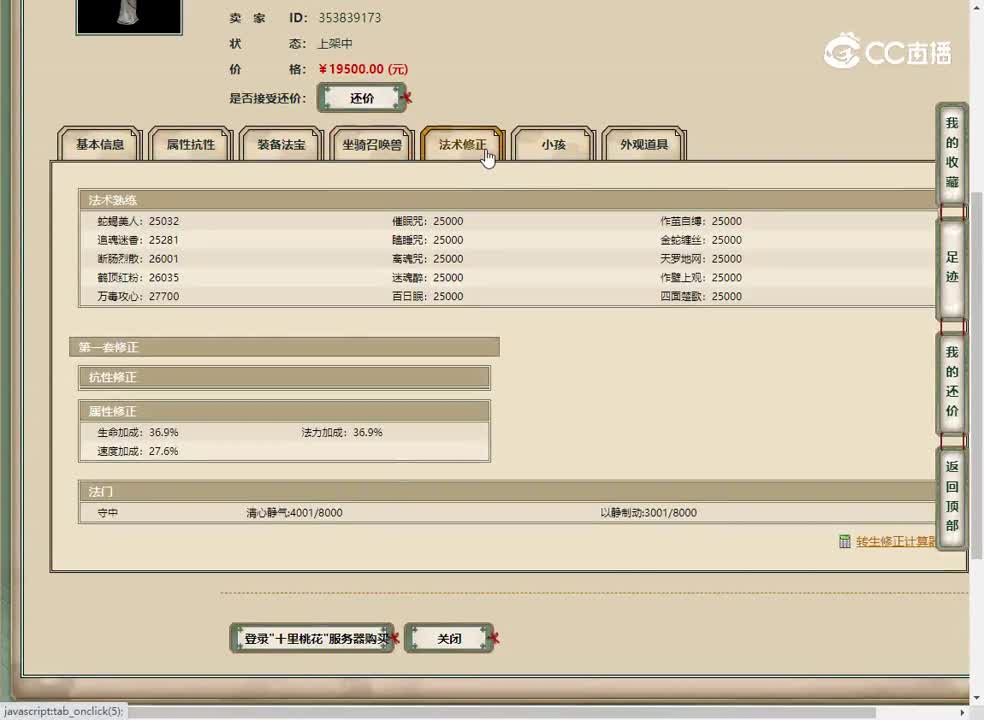Switch to the 属性抗性 tab
984x720 pixels.
pyautogui.click(x=190, y=144)
